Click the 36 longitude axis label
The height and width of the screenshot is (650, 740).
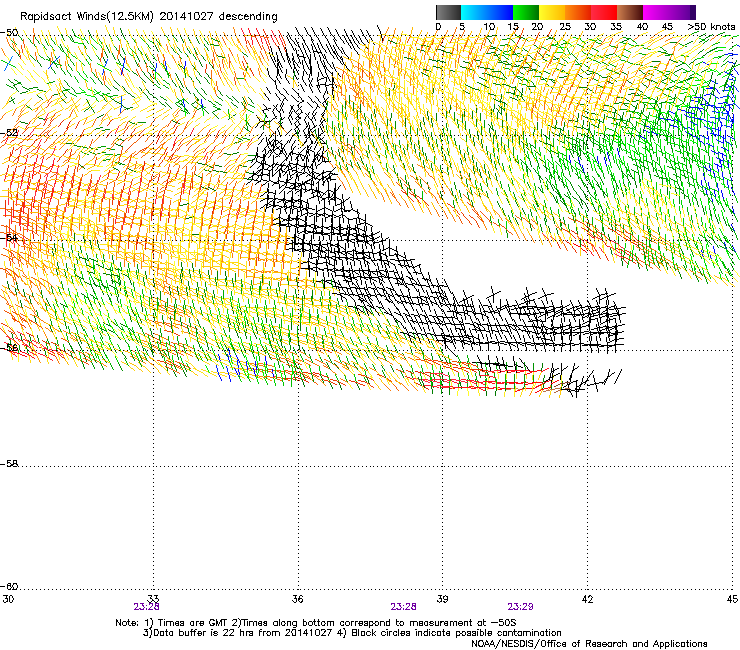pyautogui.click(x=297, y=599)
